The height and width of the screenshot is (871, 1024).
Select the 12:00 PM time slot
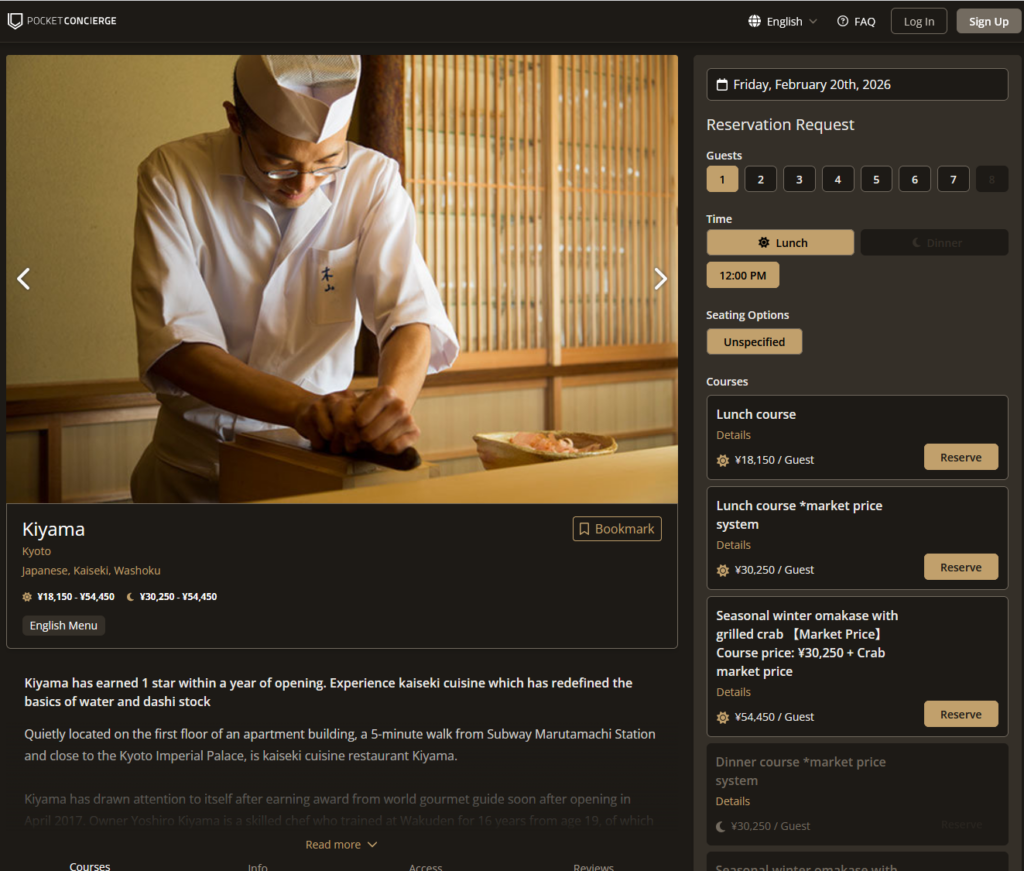coord(742,275)
